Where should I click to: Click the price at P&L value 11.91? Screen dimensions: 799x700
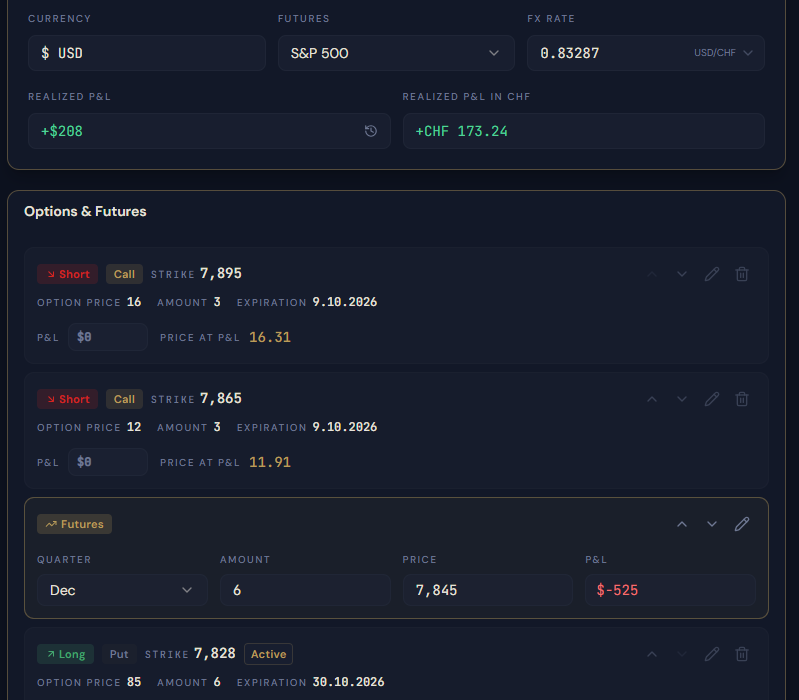coord(270,462)
